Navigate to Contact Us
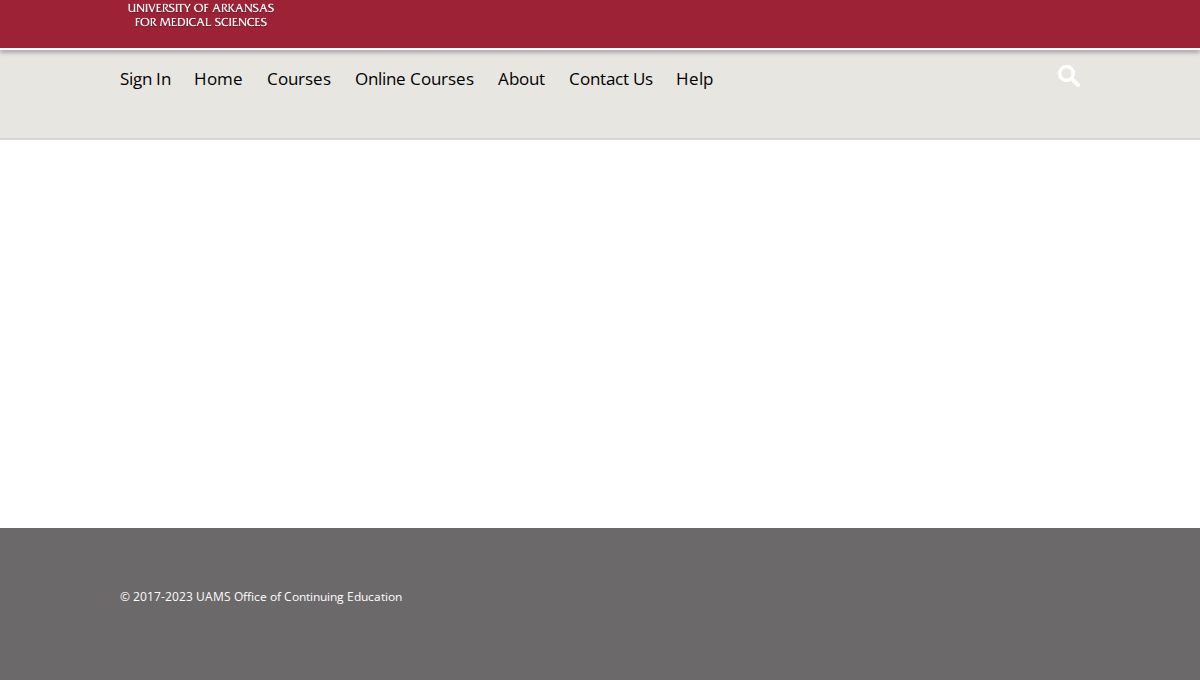Viewport: 1200px width, 680px height. click(x=611, y=79)
